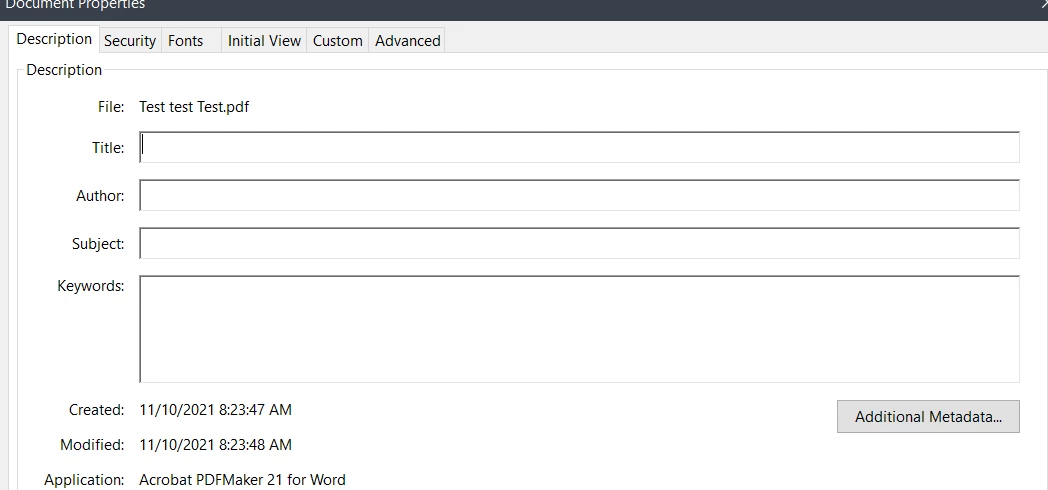The image size is (1048, 490).
Task: Click the Keywords: label
Action: pyautogui.click(x=91, y=286)
